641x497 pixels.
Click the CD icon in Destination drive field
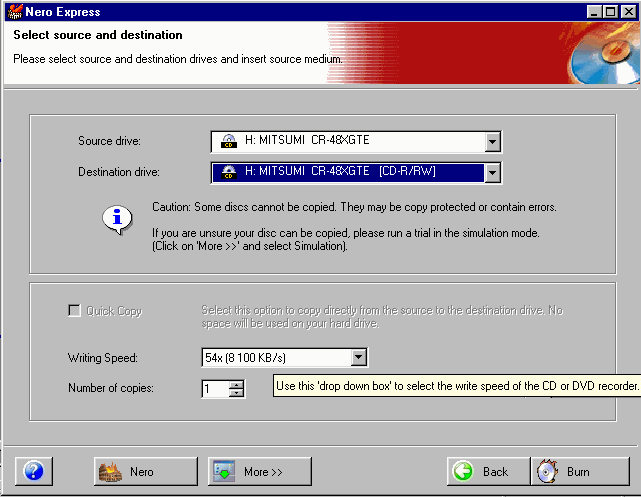coord(228,172)
